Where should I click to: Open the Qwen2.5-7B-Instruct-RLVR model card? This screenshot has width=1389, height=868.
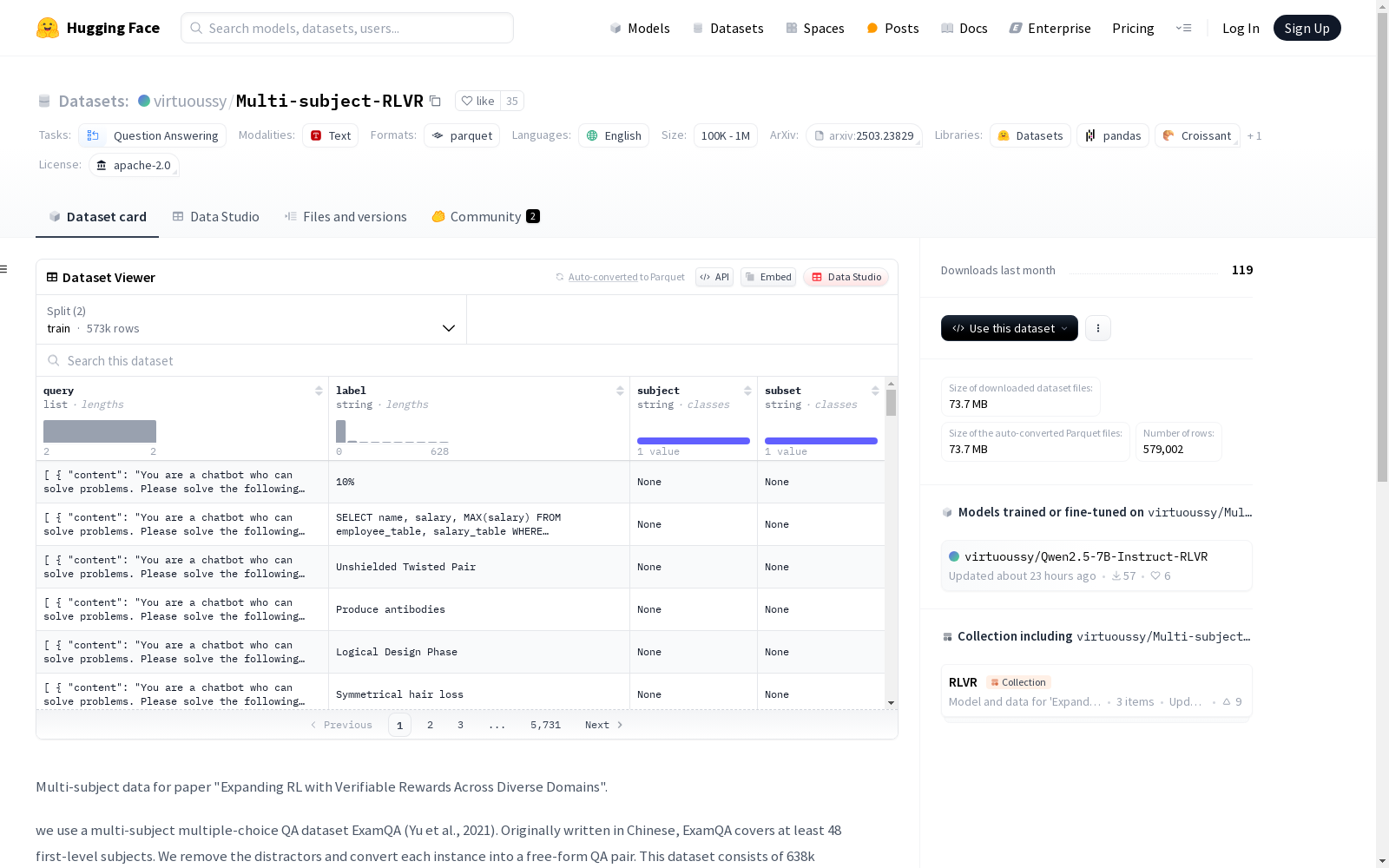1096,565
